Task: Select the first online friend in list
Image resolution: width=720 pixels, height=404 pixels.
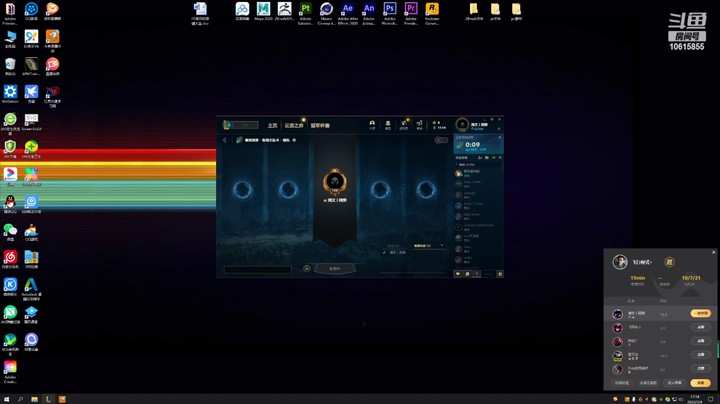Action: coord(478,173)
